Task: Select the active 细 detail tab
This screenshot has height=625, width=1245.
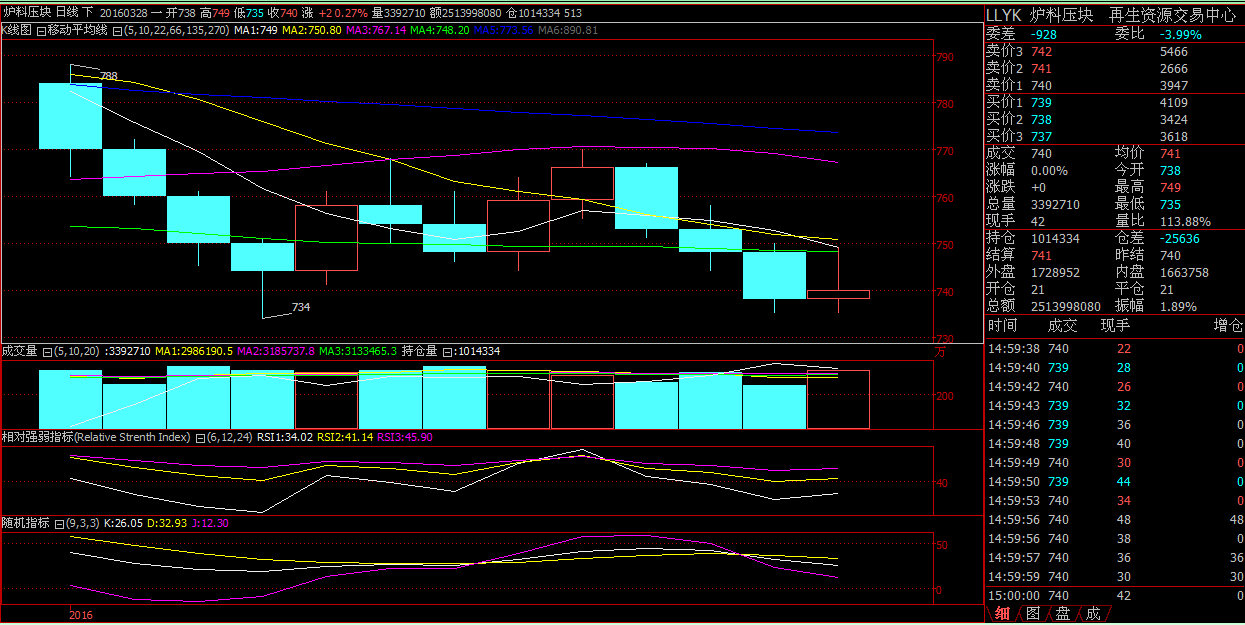Action: (x=1002, y=613)
